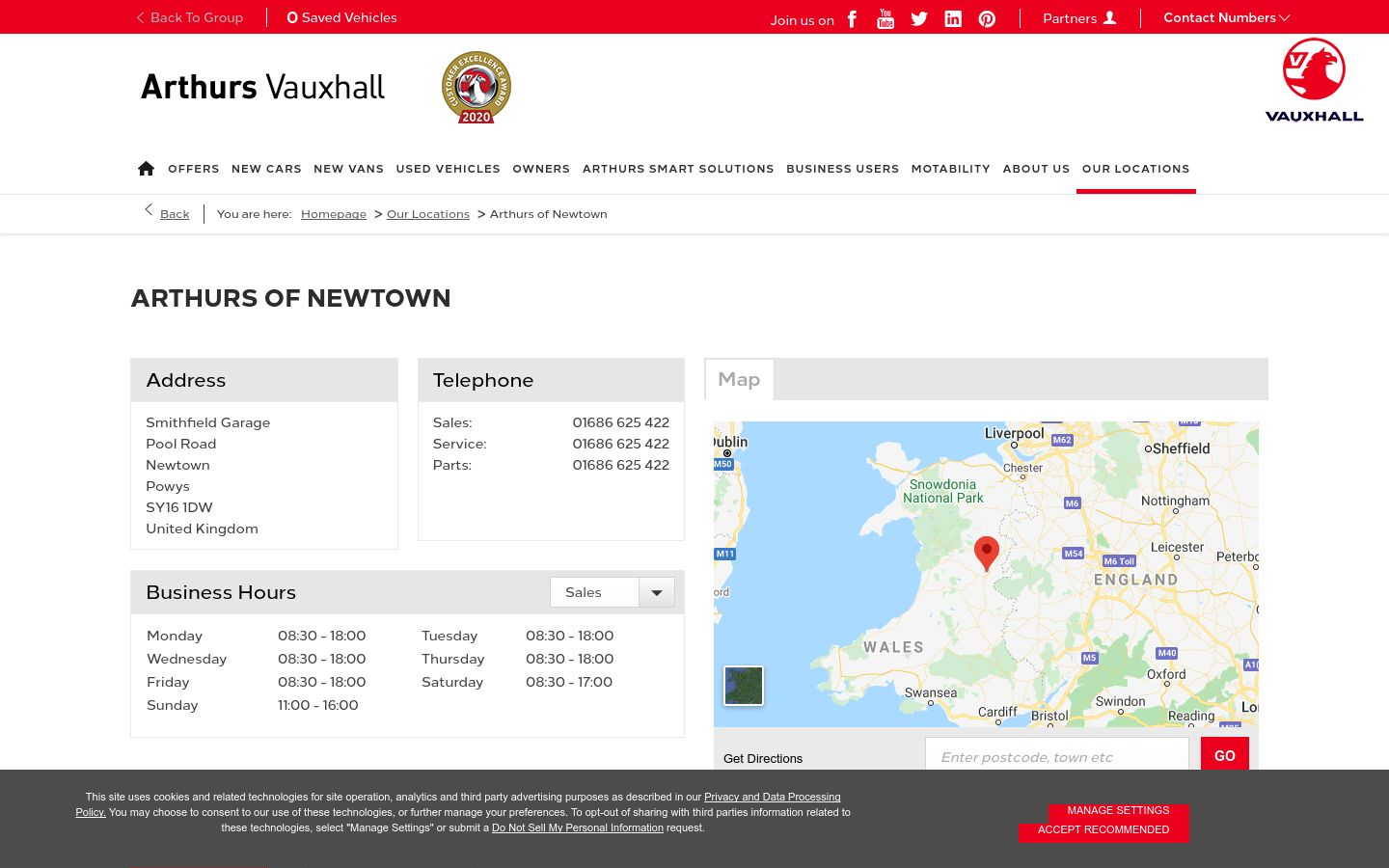
Task: Click the home icon in navigation
Action: coord(146,168)
